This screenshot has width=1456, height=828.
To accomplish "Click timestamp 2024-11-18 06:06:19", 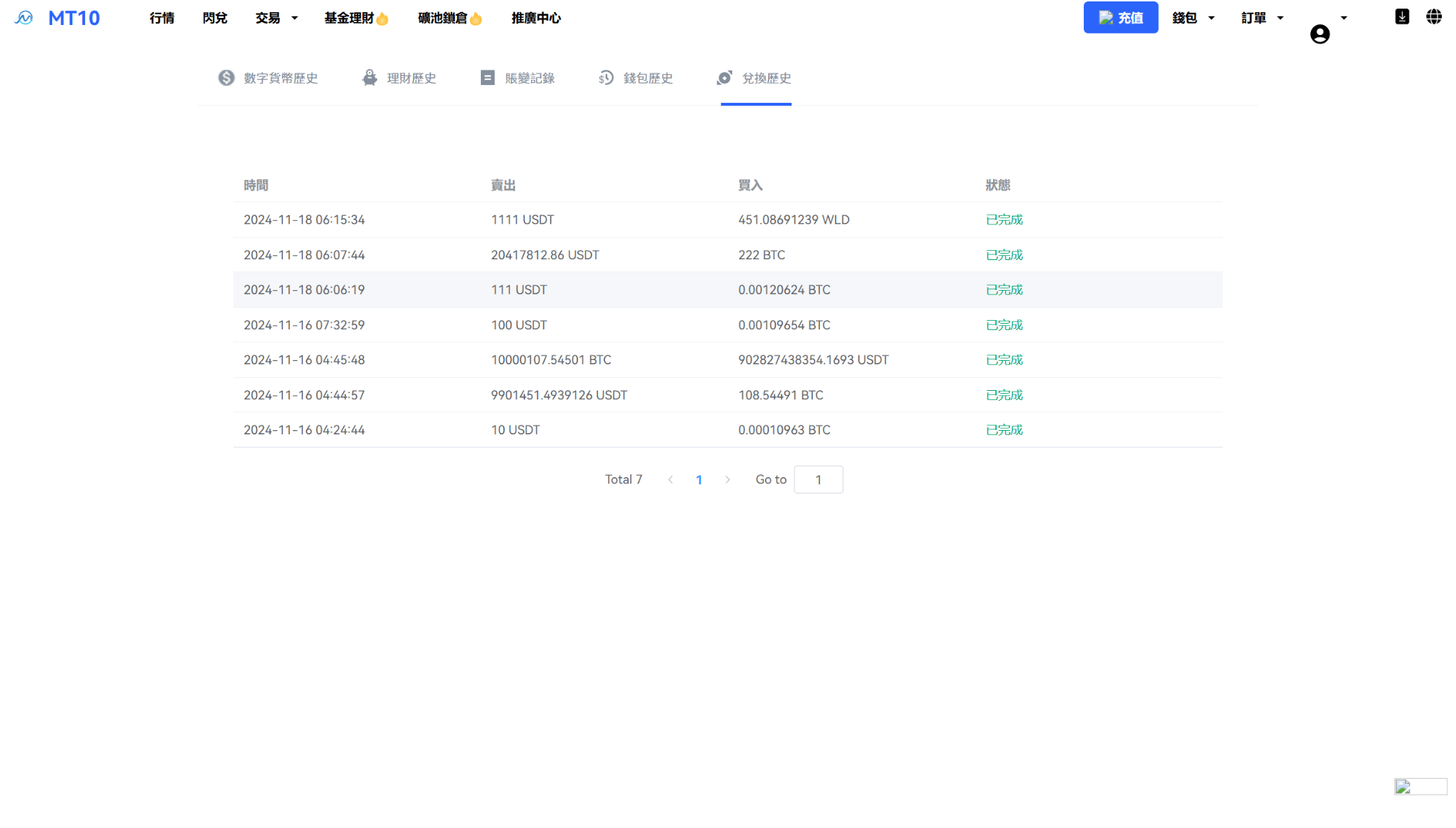I will pyautogui.click(x=304, y=290).
